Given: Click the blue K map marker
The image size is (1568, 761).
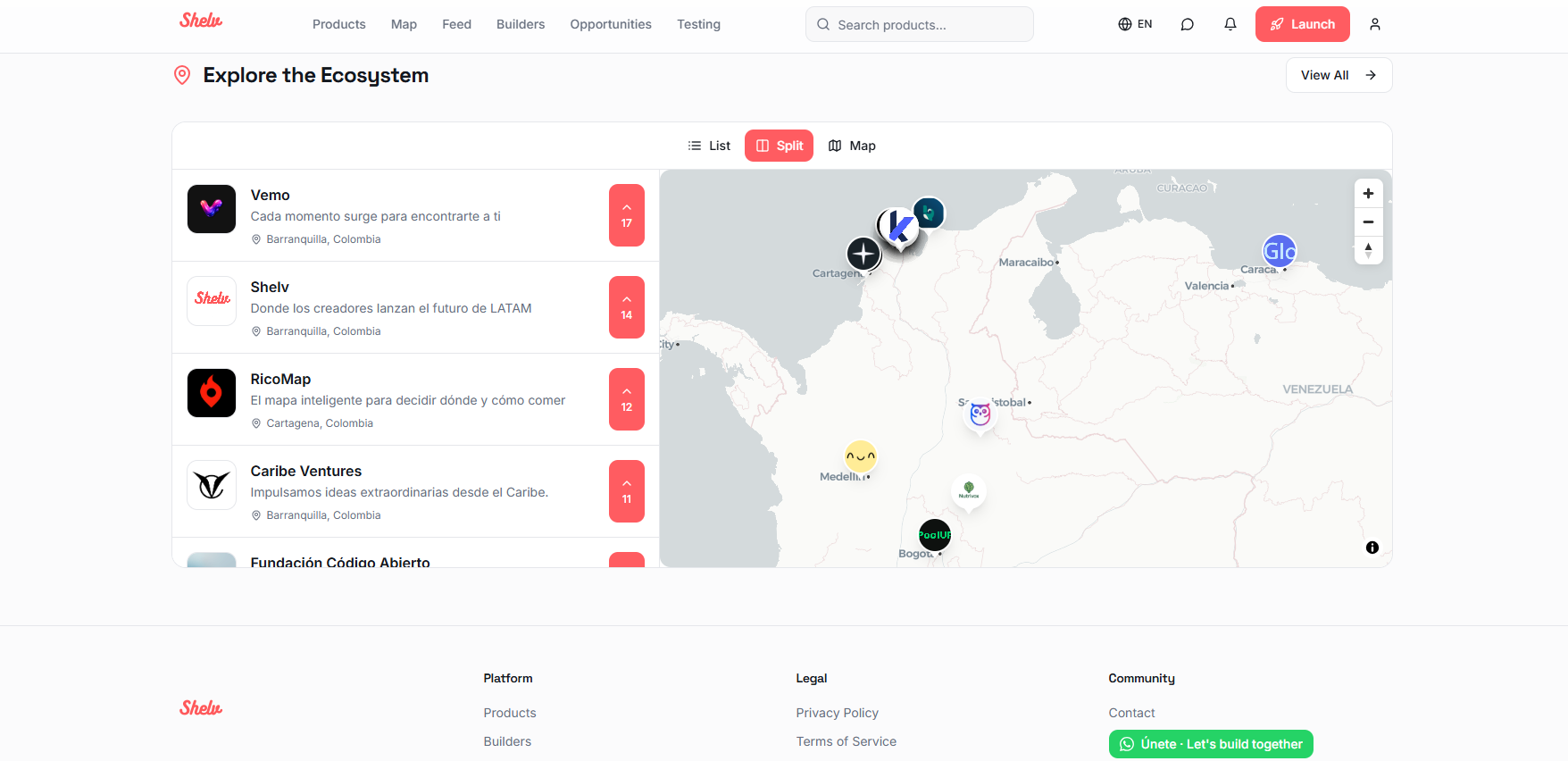Looking at the screenshot, I should pyautogui.click(x=898, y=227).
